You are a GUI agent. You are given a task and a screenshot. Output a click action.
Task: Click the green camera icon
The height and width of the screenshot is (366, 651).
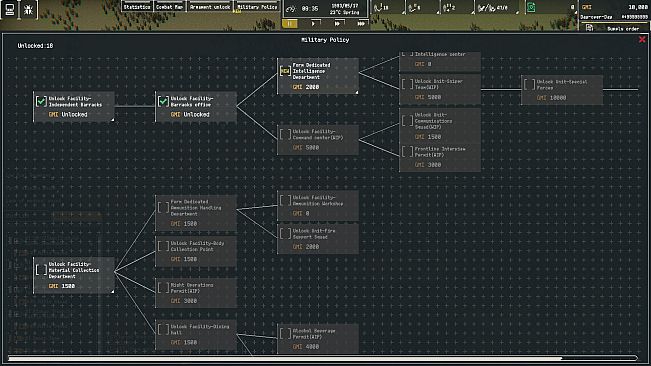coord(531,7)
